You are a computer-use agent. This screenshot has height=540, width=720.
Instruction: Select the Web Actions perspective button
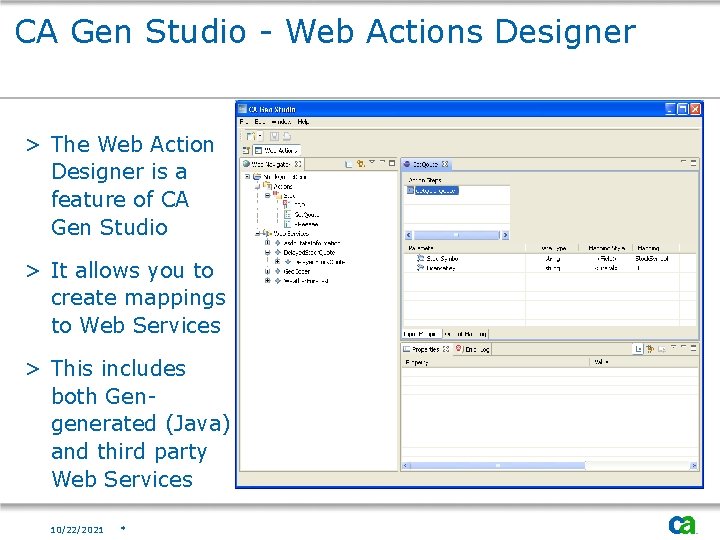coord(277,150)
